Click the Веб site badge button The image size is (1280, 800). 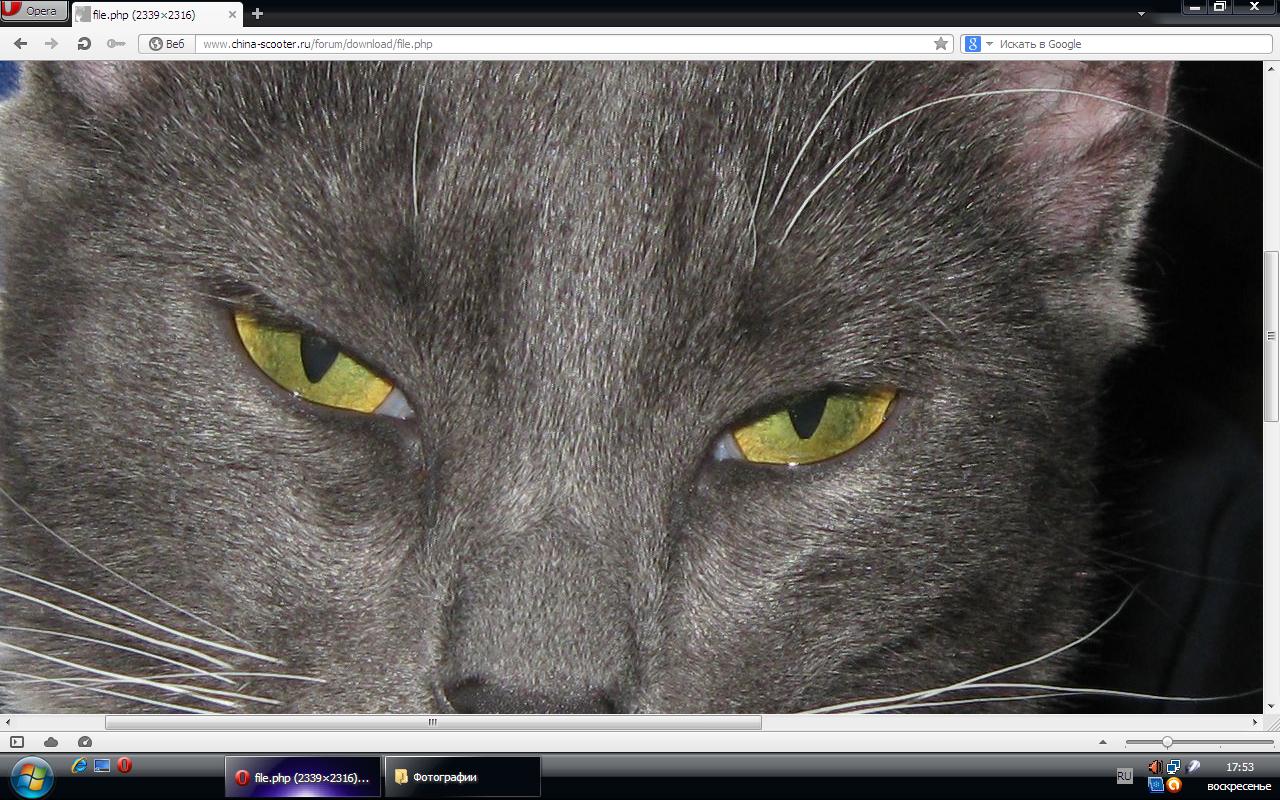pyautogui.click(x=167, y=44)
